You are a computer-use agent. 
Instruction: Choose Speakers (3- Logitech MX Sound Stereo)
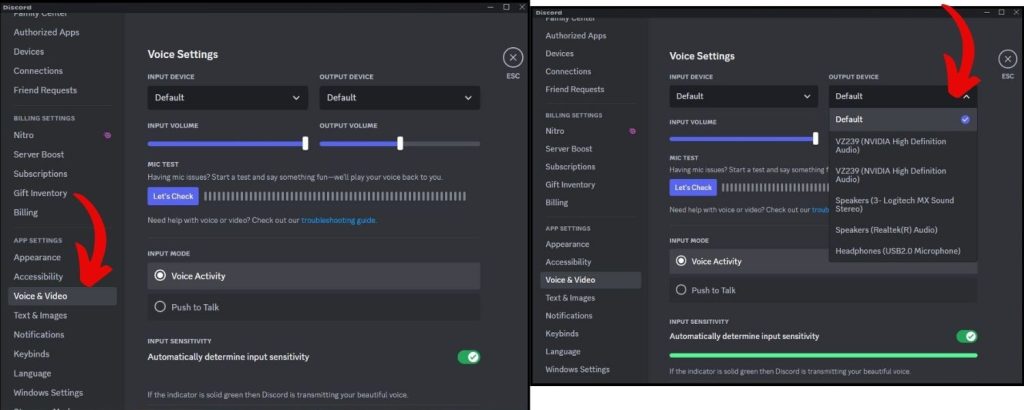click(x=903, y=204)
